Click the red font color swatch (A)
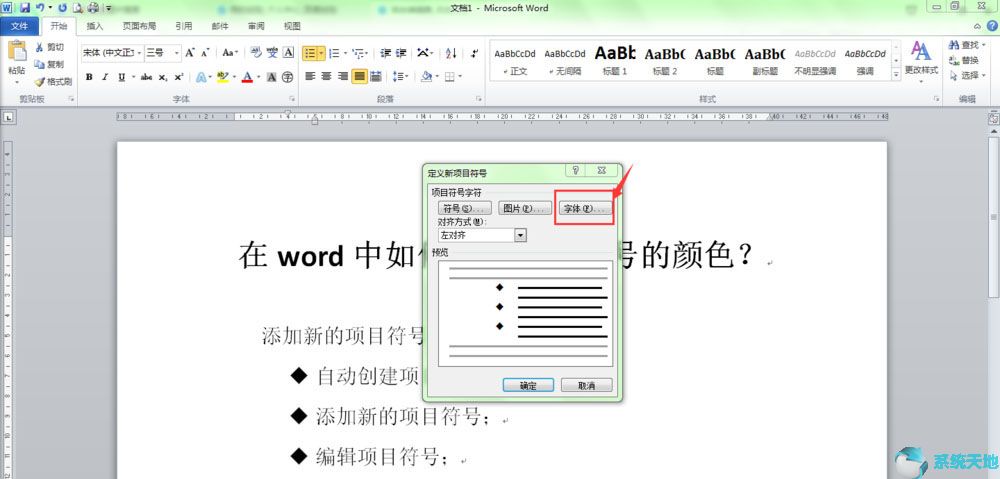Screen dimensions: 1000x479 248,77
